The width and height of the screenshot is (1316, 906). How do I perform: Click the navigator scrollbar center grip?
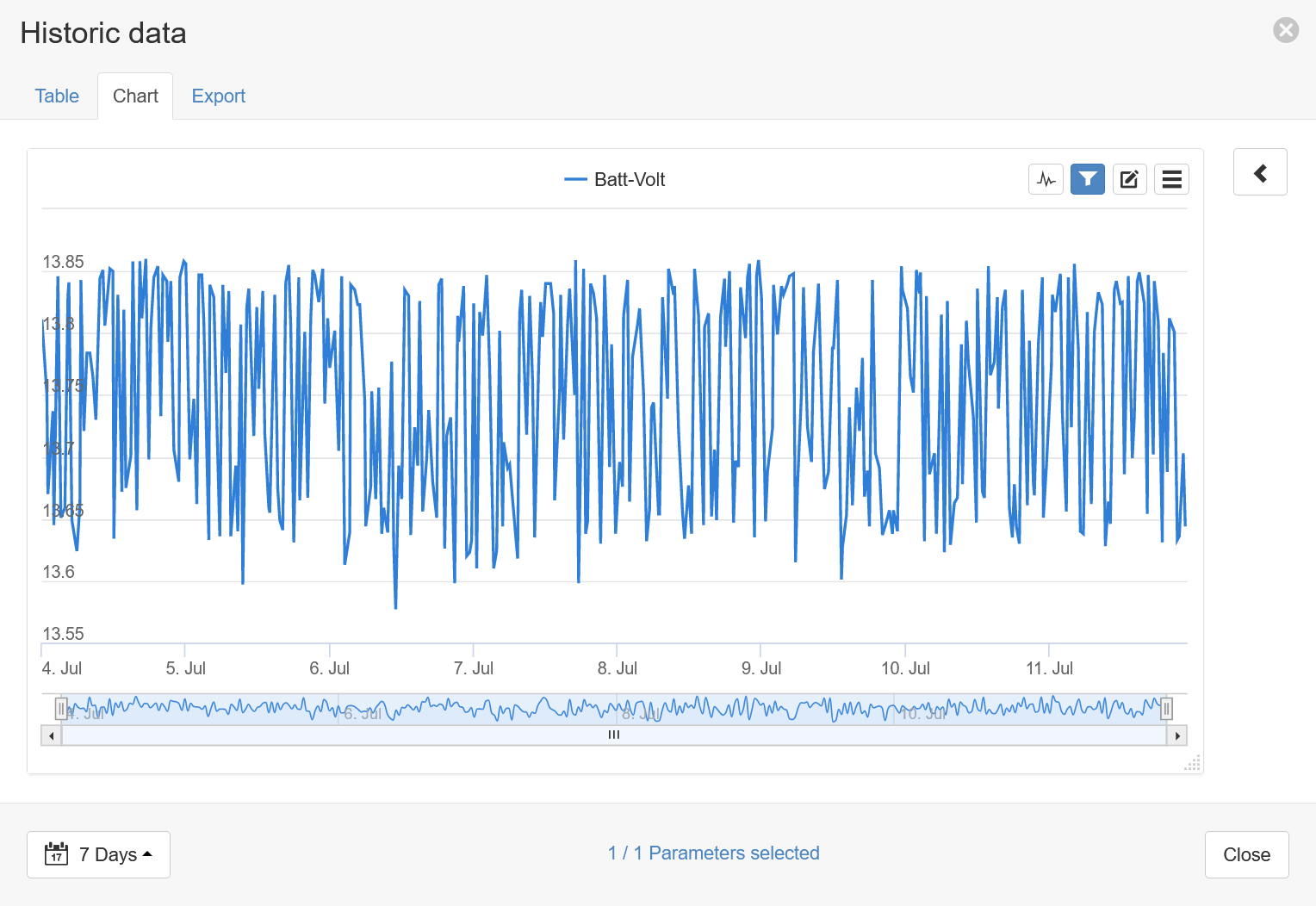[x=614, y=735]
